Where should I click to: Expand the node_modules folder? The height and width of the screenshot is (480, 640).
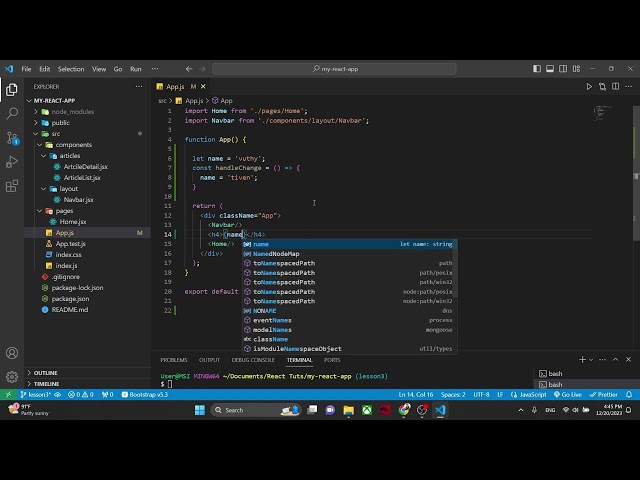point(36,111)
